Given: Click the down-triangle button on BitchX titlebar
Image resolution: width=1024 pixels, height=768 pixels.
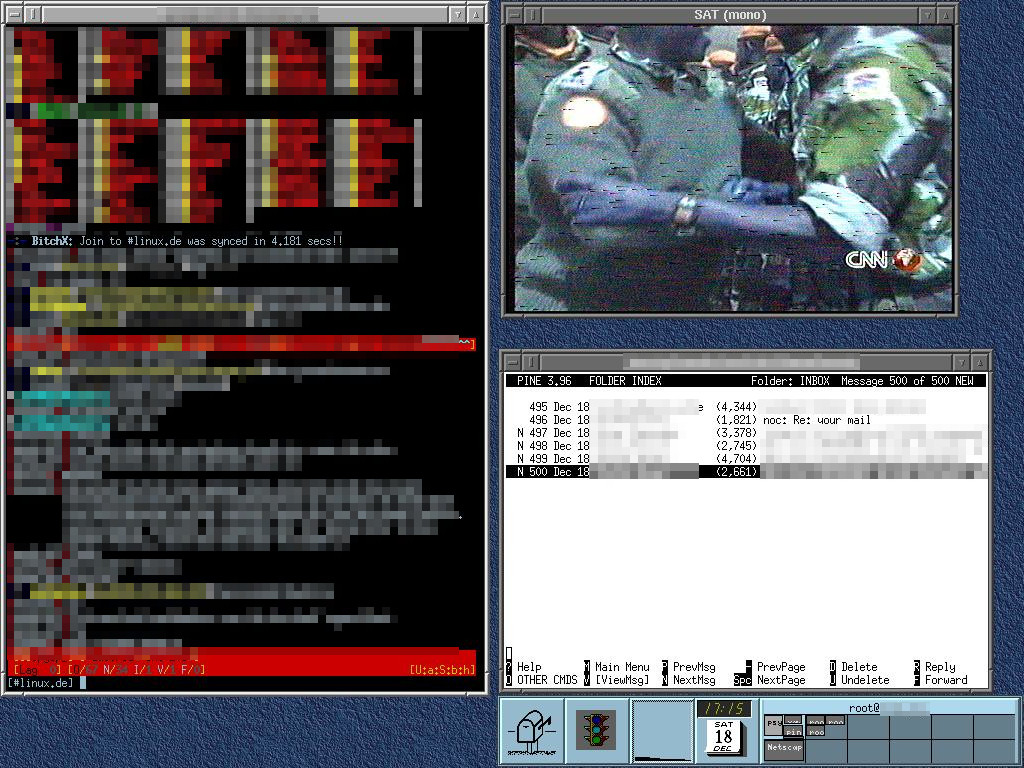Looking at the screenshot, I should (x=458, y=14).
